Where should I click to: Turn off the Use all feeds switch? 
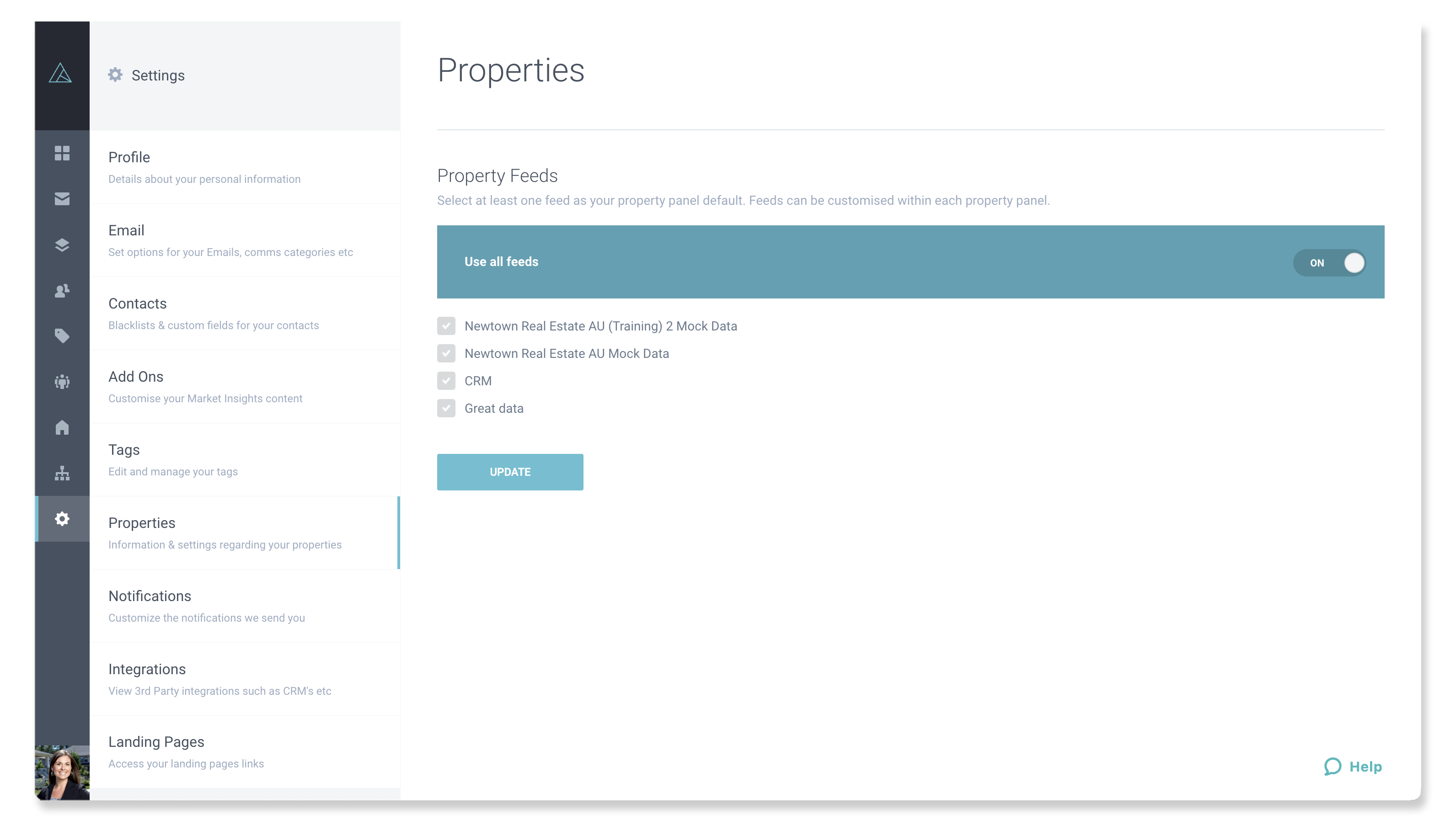(x=1329, y=262)
